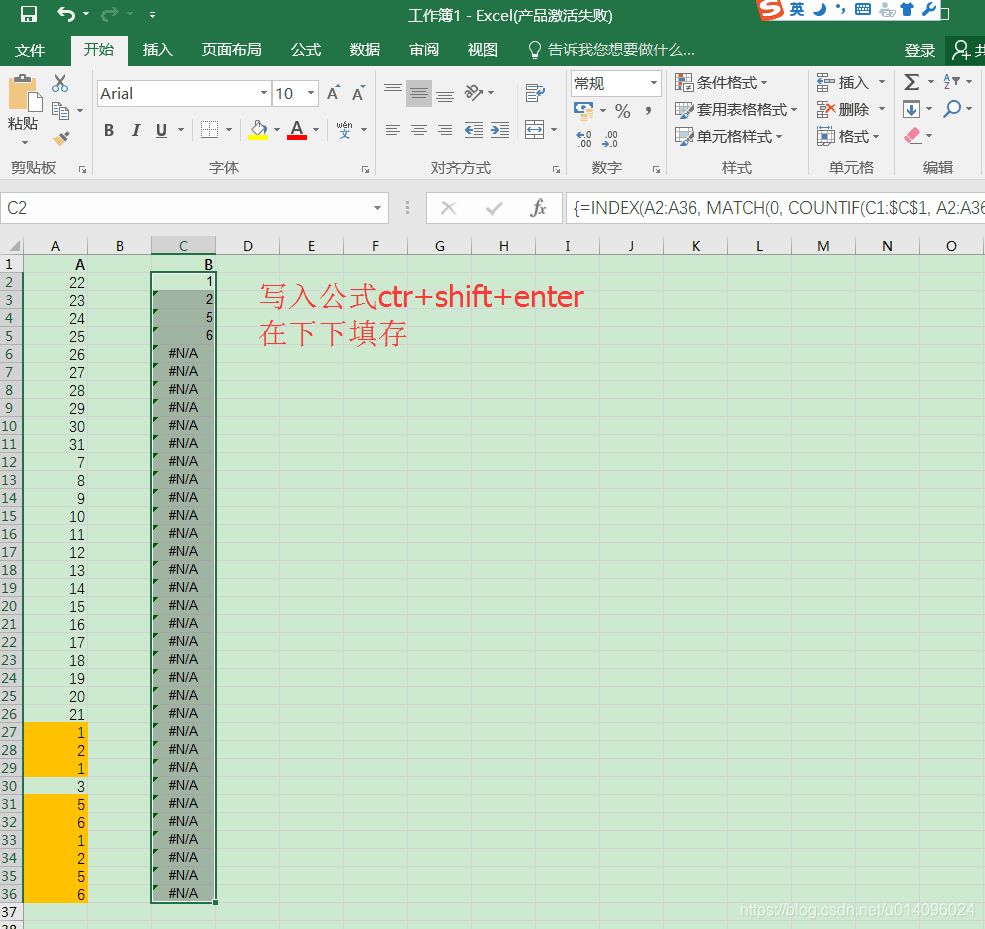Switch to 公式 Formulas tab
The height and width of the screenshot is (929, 985).
coord(306,50)
